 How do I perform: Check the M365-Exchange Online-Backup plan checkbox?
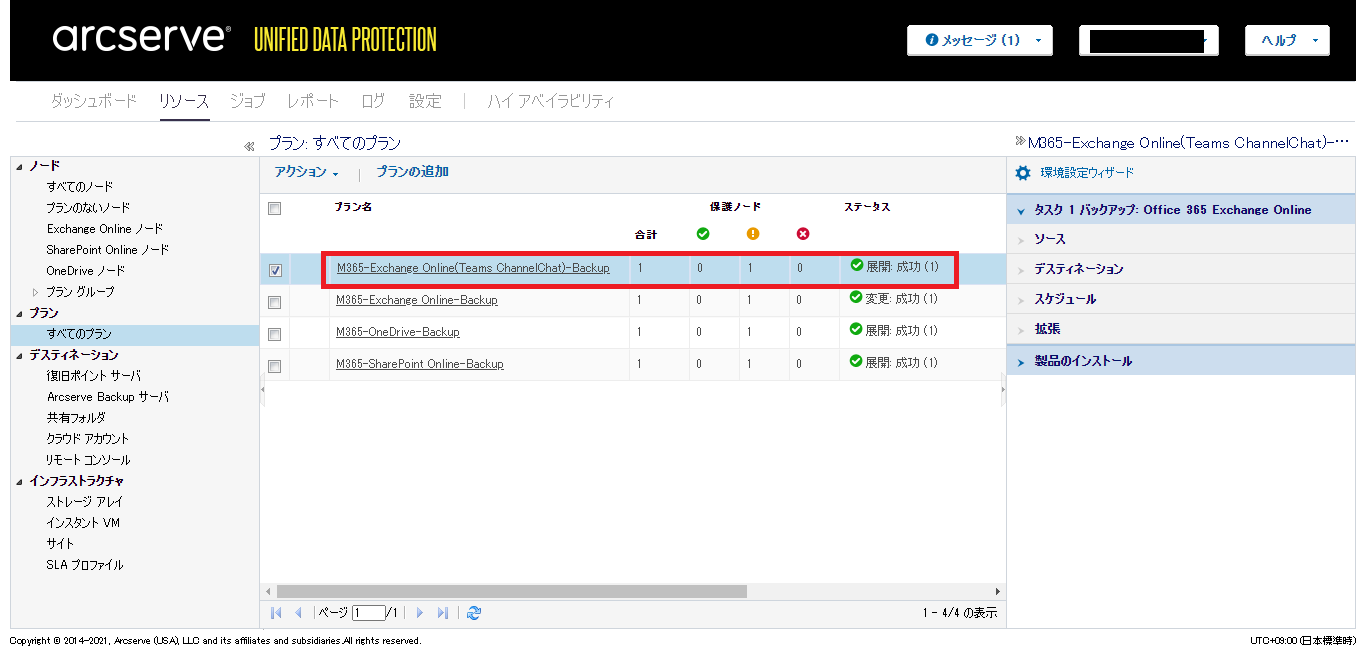point(275,302)
